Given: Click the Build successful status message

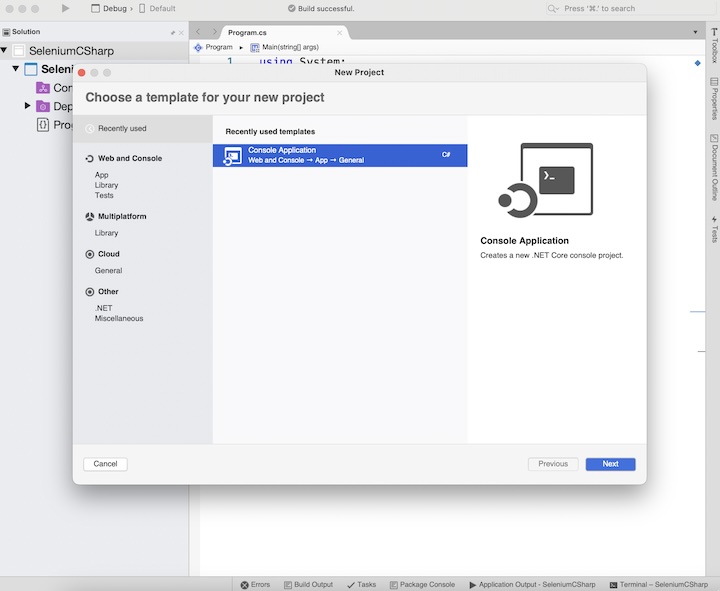Looking at the screenshot, I should (x=321, y=8).
